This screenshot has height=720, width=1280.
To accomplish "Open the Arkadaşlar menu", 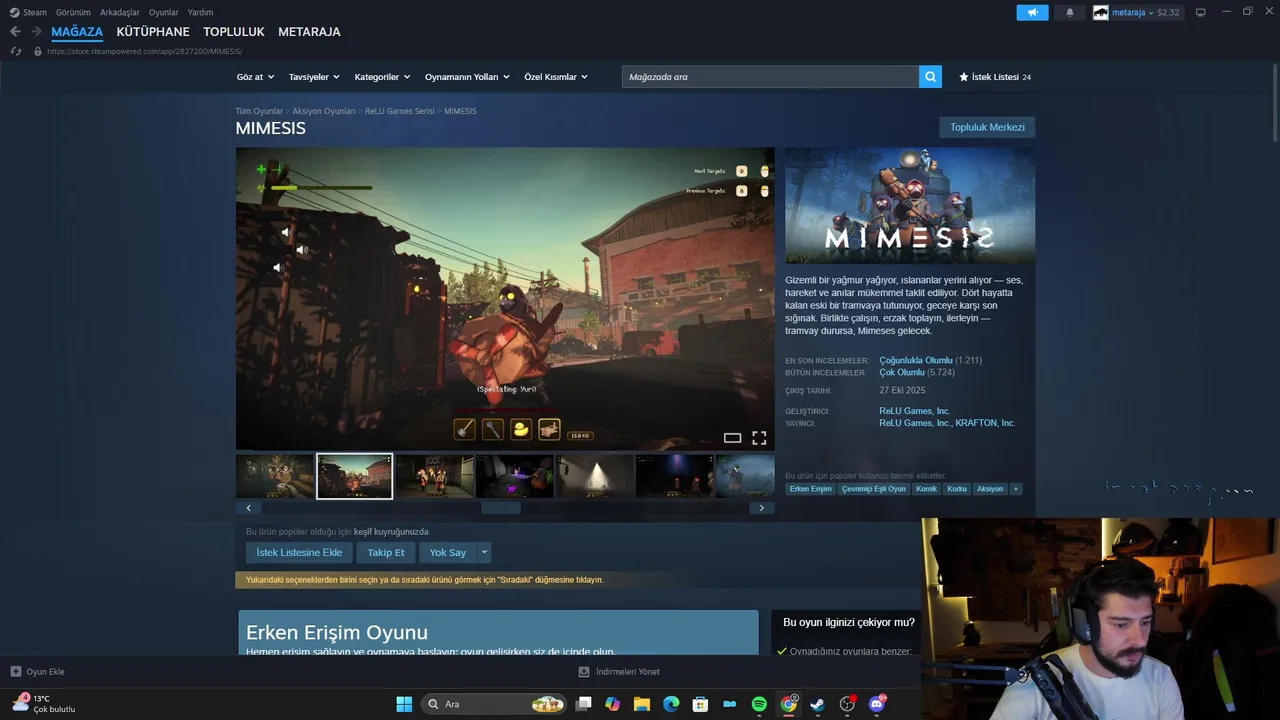I will [120, 12].
